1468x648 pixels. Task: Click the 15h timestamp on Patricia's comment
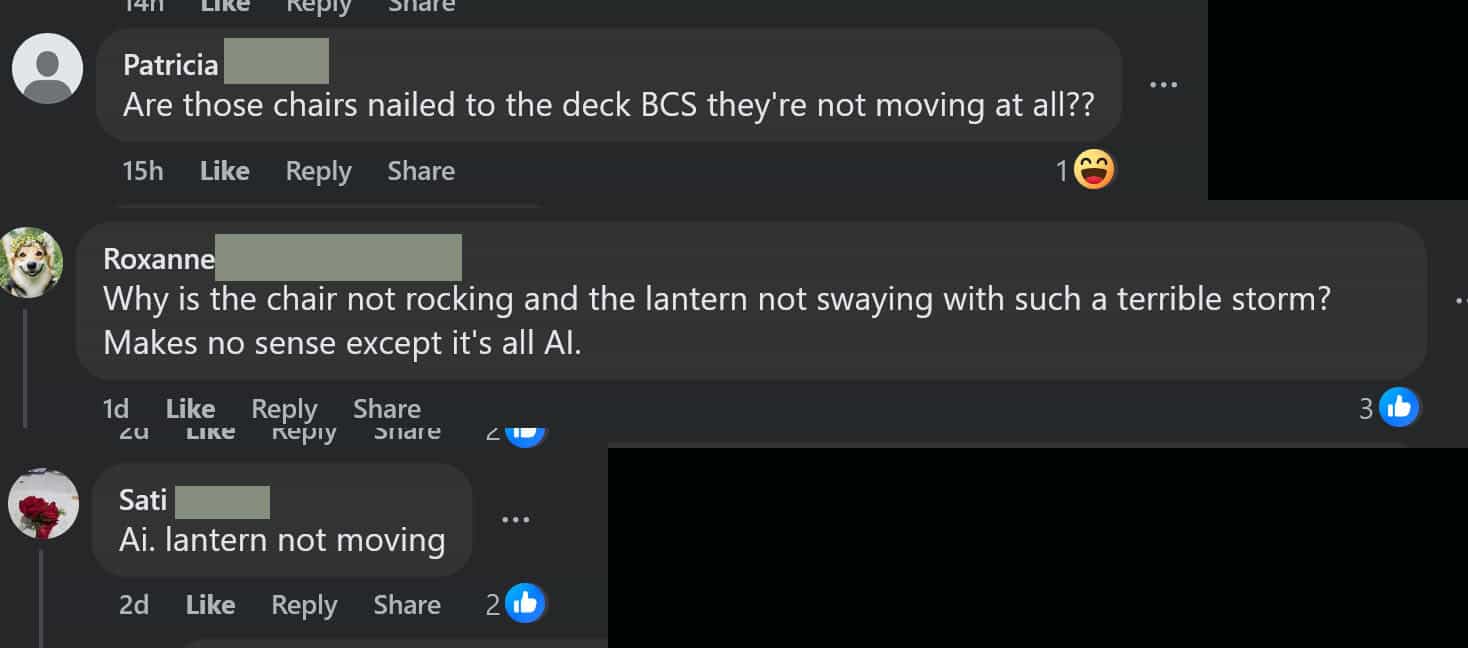[x=142, y=171]
